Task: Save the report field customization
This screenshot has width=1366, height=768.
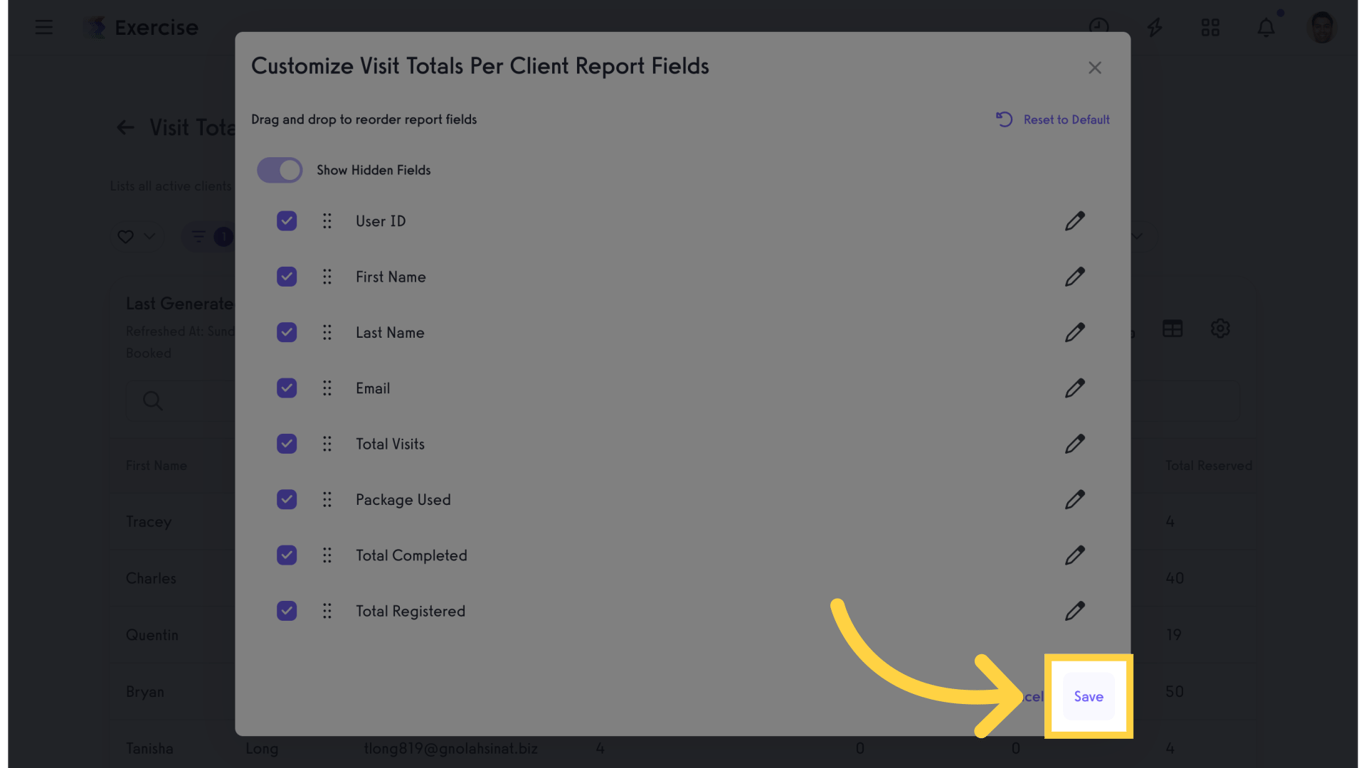Action: [1088, 697]
